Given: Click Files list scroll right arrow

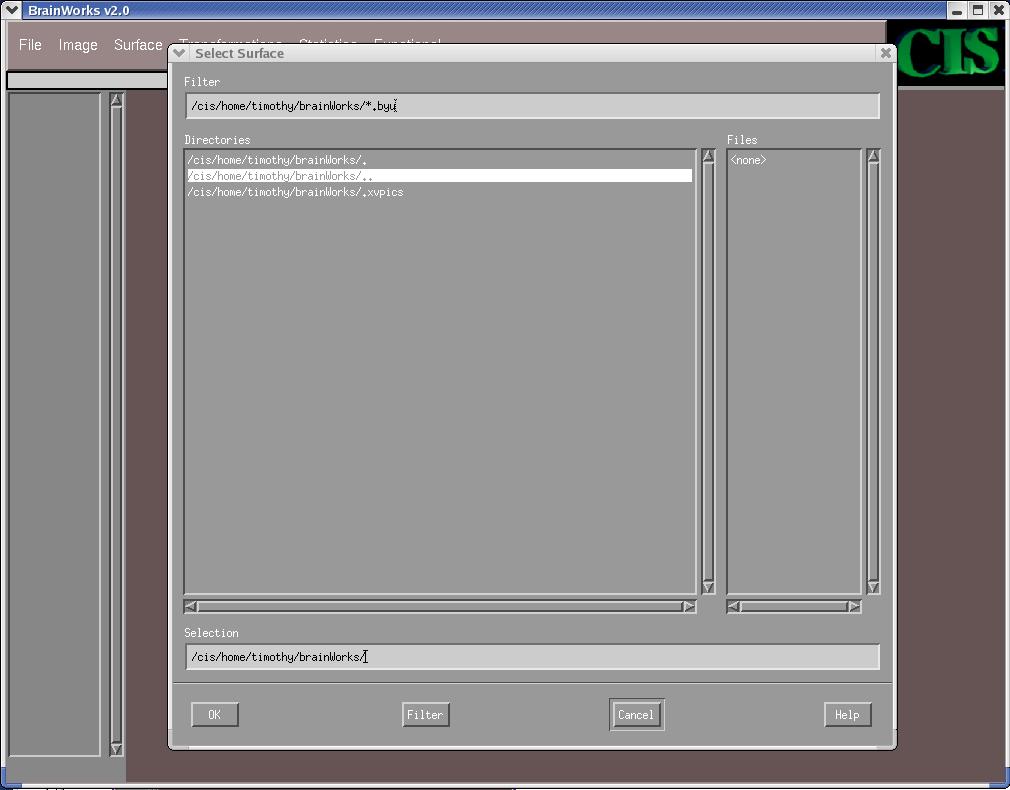Looking at the screenshot, I should [854, 606].
